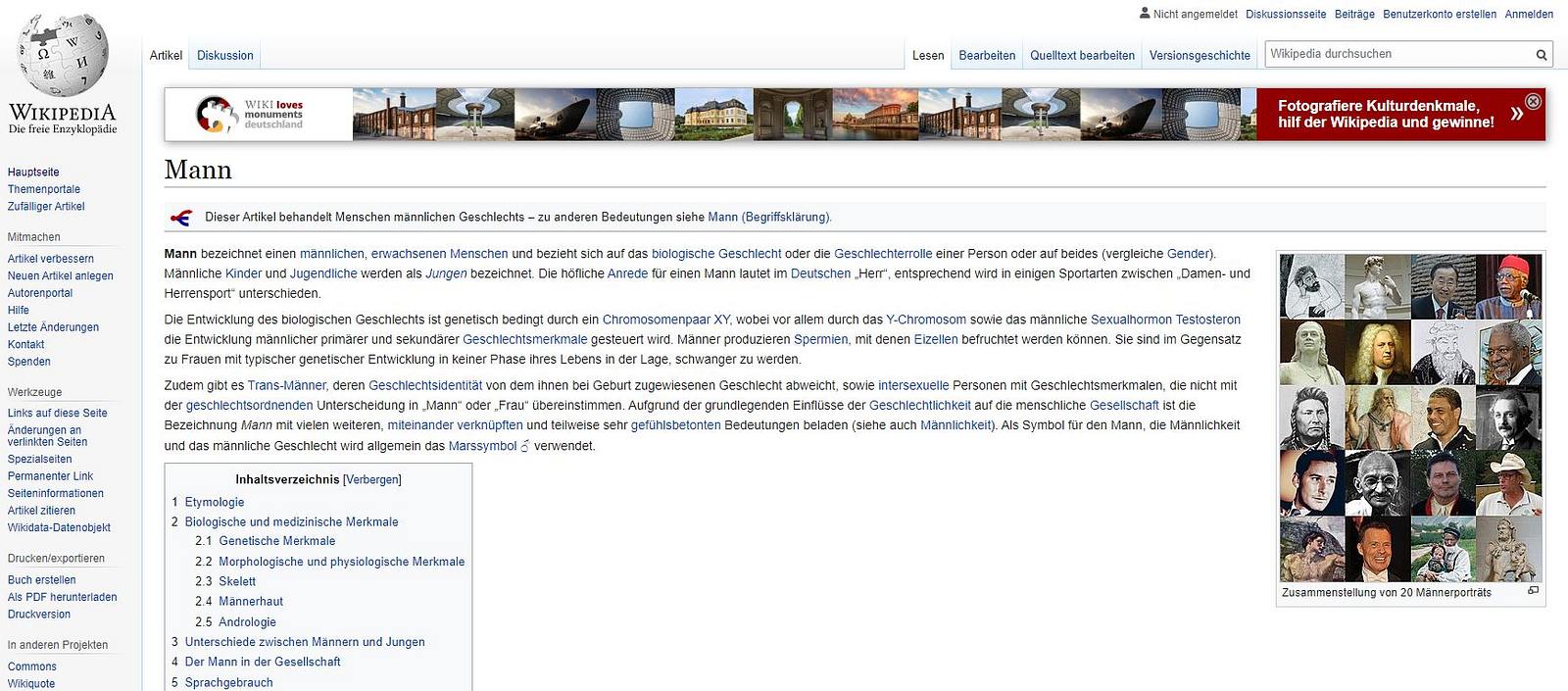The height and width of the screenshot is (691, 1568).
Task: Open the Bearbeiten tab
Action: coord(987,56)
